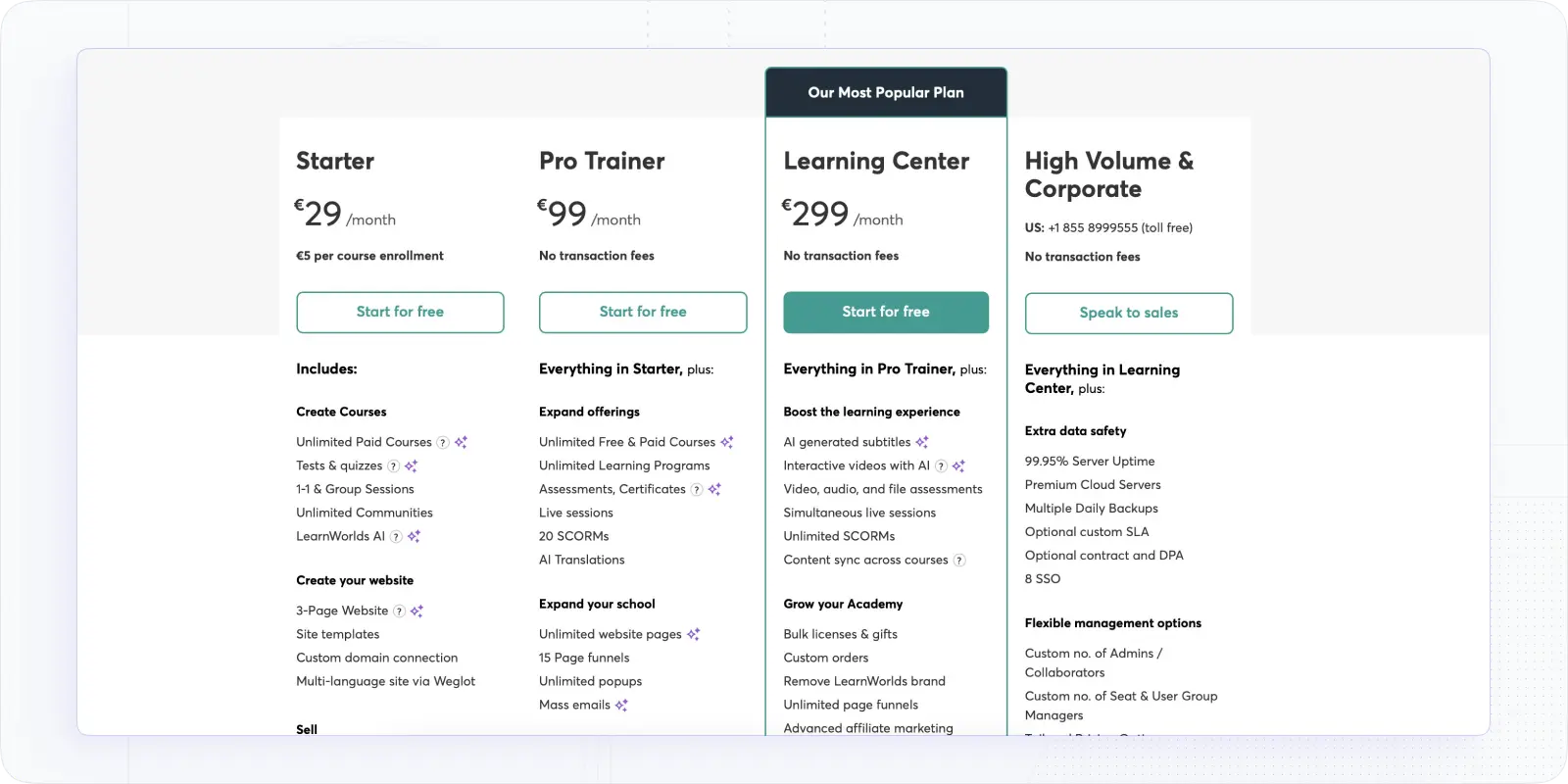Start for free on the Starter plan
The width and height of the screenshot is (1568, 784).
click(400, 312)
